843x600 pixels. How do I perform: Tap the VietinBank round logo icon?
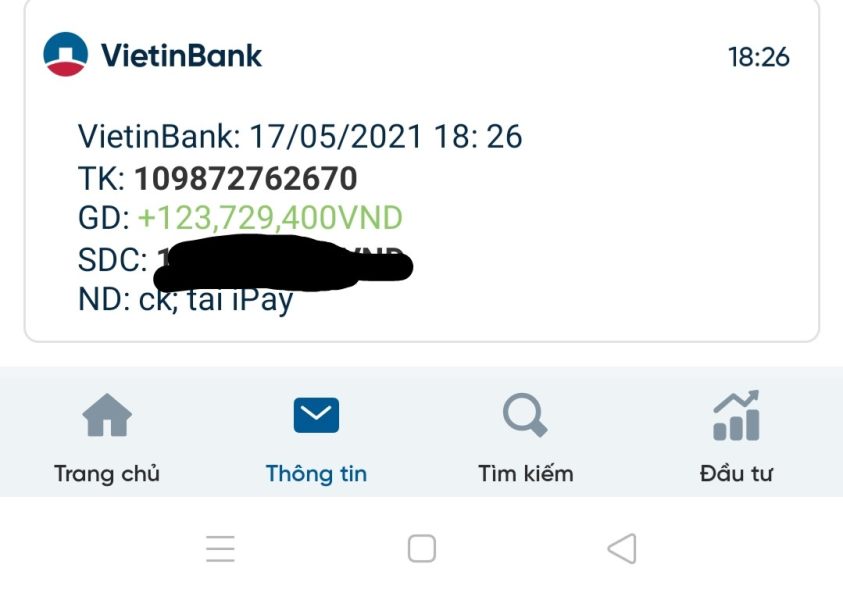tap(66, 54)
